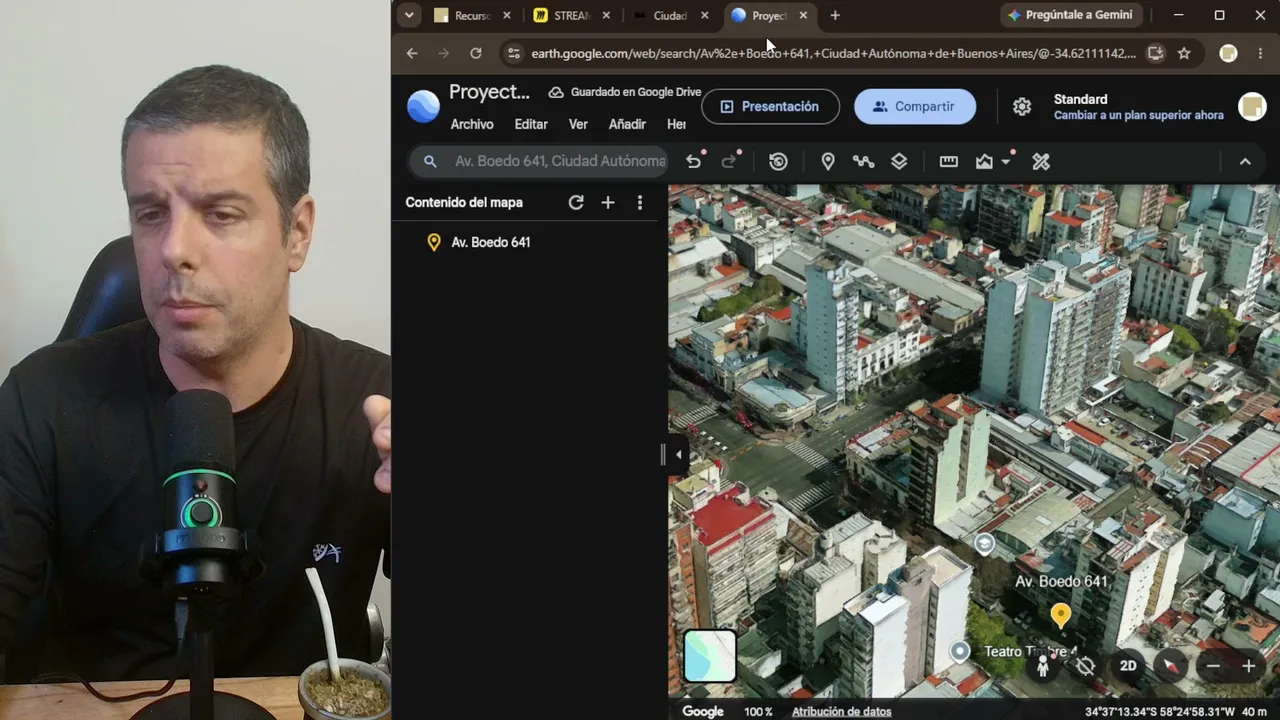Click the browser address bar URL
This screenshot has width=1280, height=720.
pos(833,53)
